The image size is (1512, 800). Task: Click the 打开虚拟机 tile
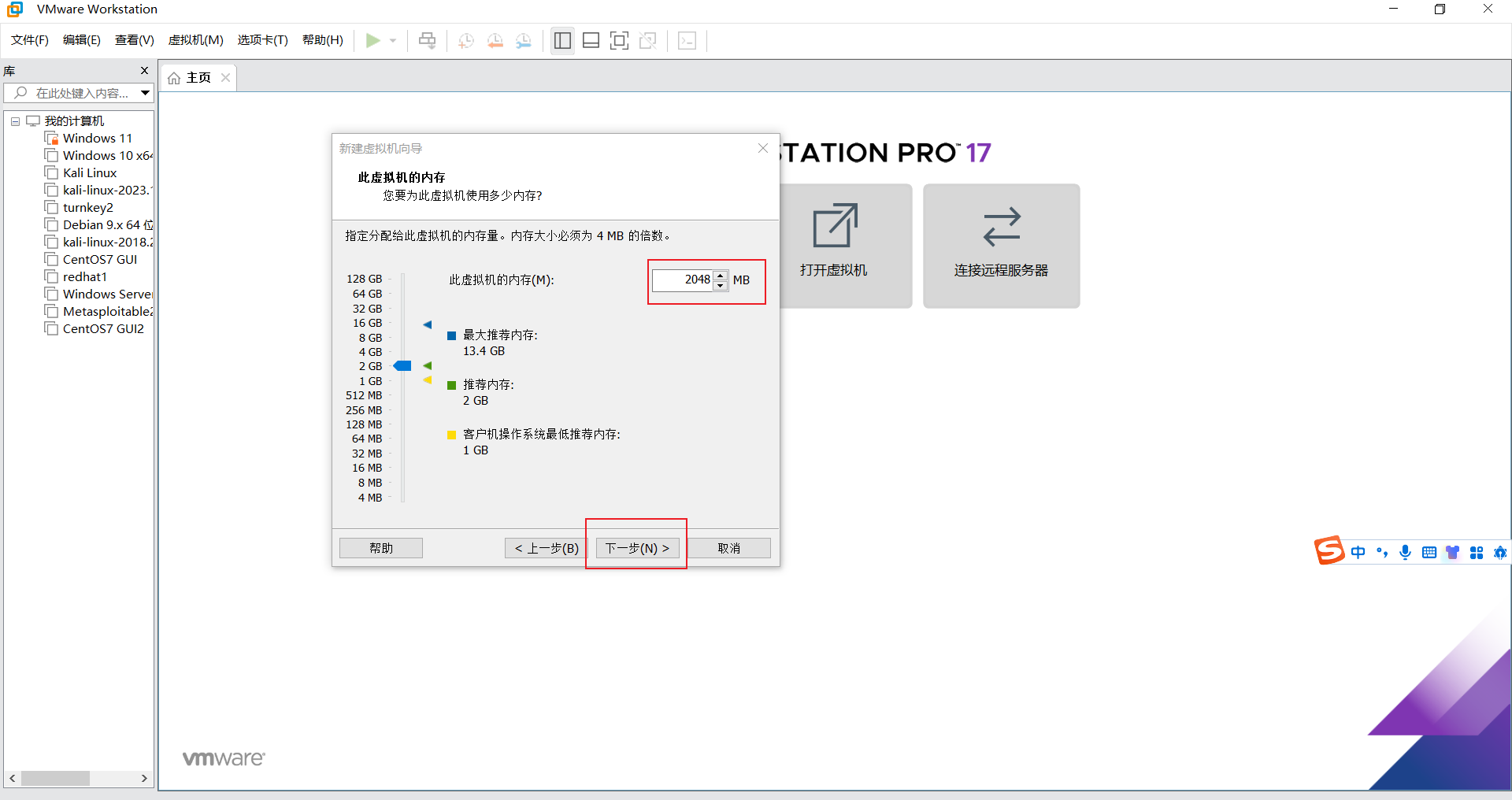(x=846, y=246)
